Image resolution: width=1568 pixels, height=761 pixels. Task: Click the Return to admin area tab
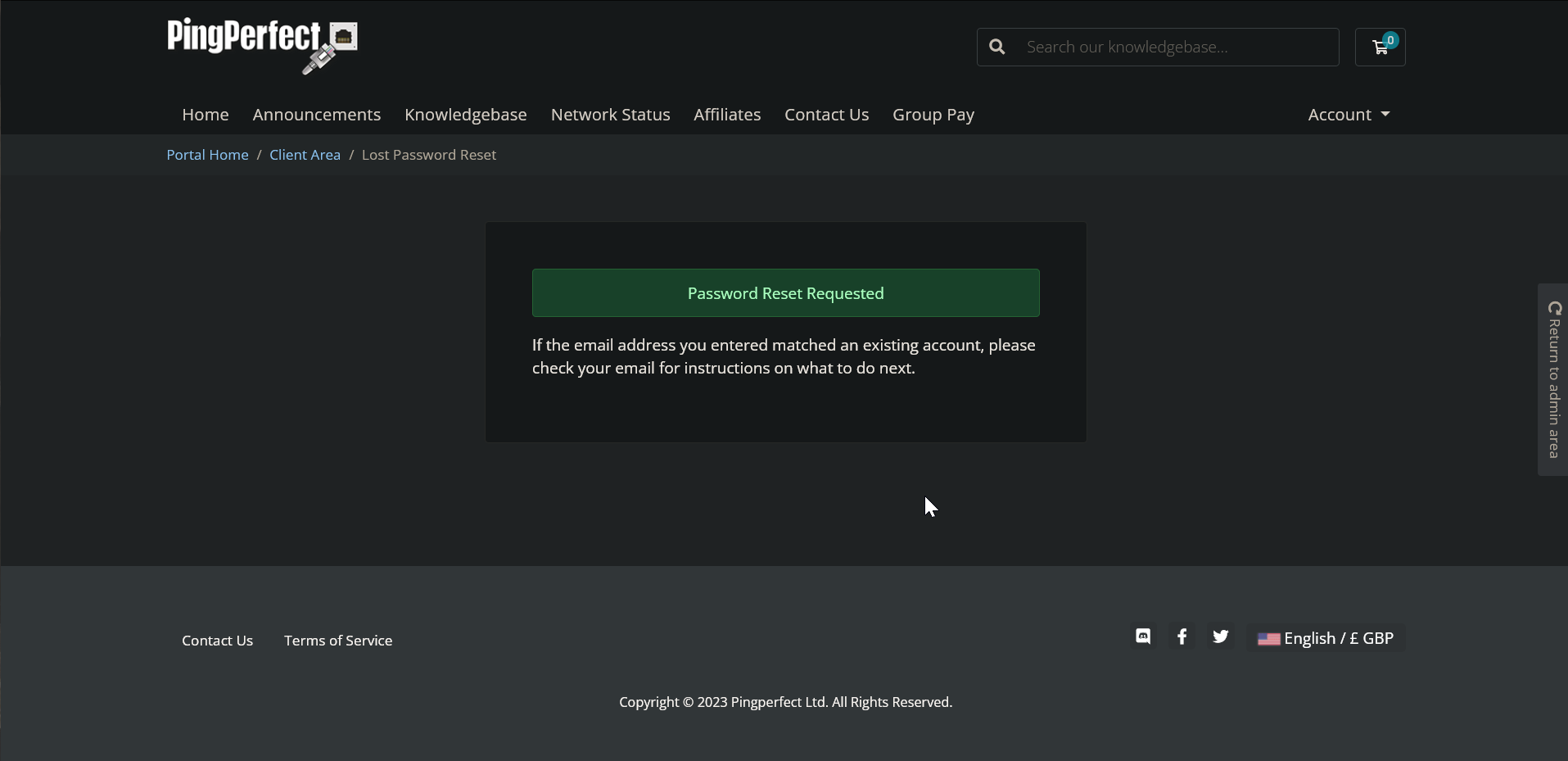tap(1553, 379)
